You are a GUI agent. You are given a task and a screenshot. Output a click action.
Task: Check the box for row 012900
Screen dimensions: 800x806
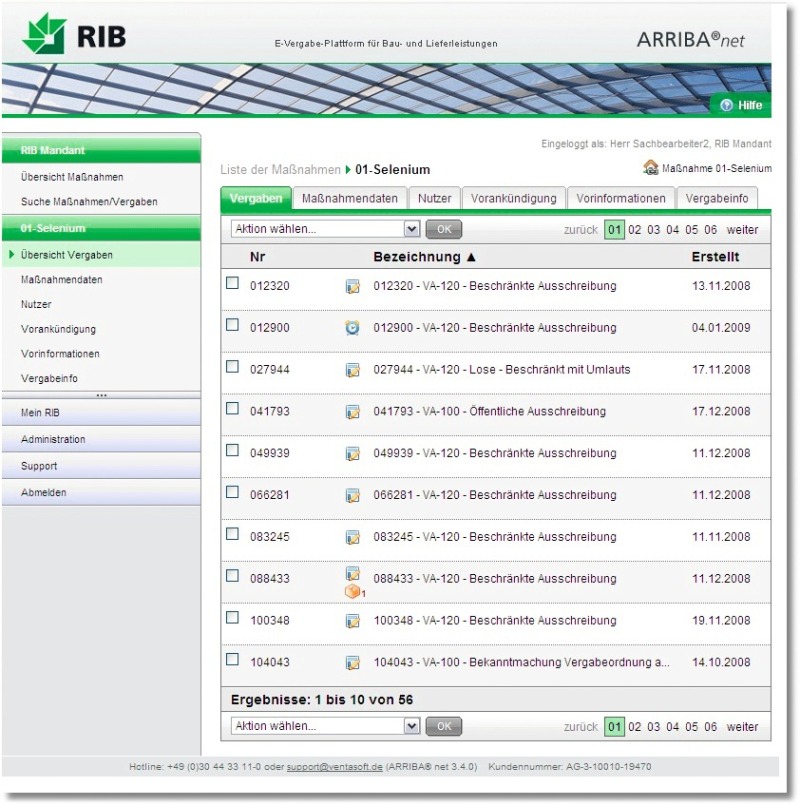[232, 325]
